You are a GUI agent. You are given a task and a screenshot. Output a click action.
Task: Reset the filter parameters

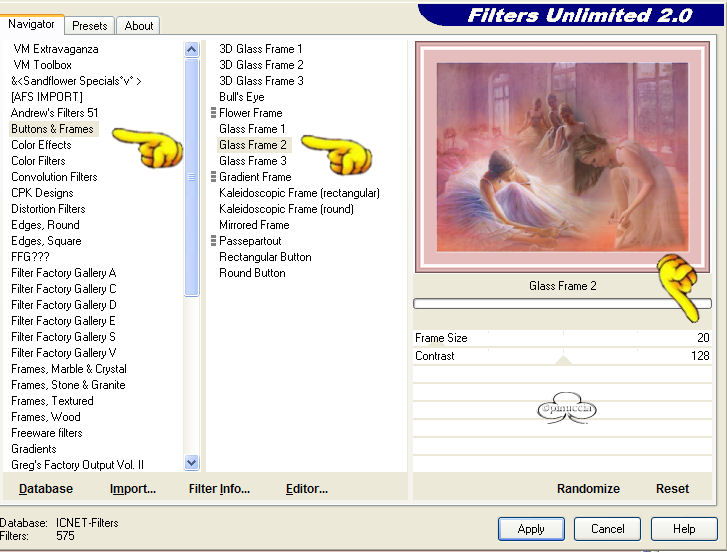click(x=672, y=489)
